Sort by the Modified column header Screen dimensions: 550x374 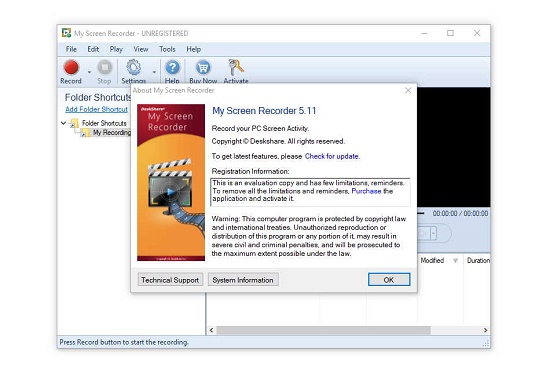point(432,260)
